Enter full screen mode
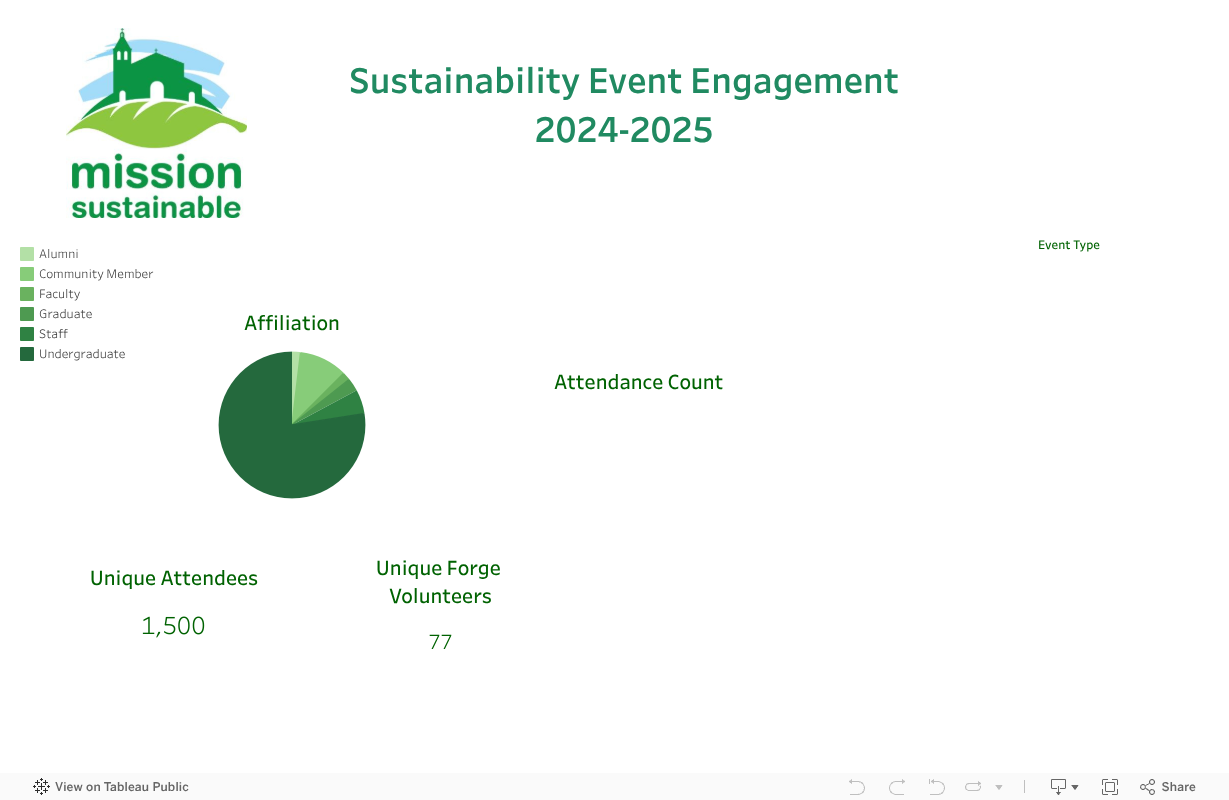Screen dimensions: 1229x800 click(1110, 787)
